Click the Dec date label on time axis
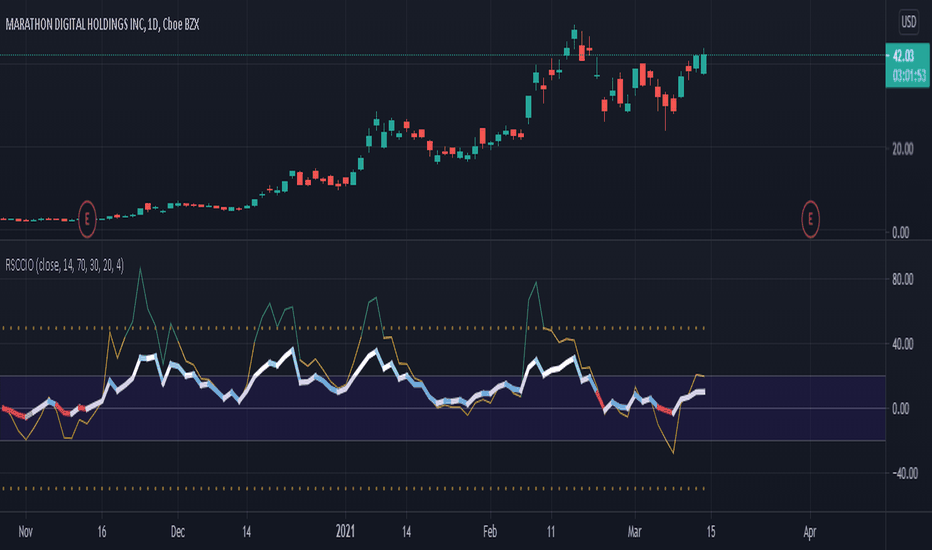The width and height of the screenshot is (932, 550). (x=177, y=532)
